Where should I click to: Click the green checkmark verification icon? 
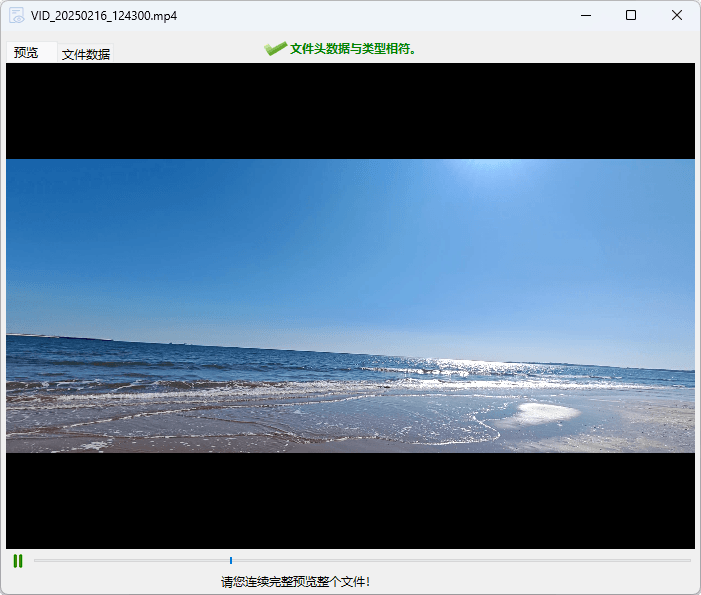click(275, 48)
